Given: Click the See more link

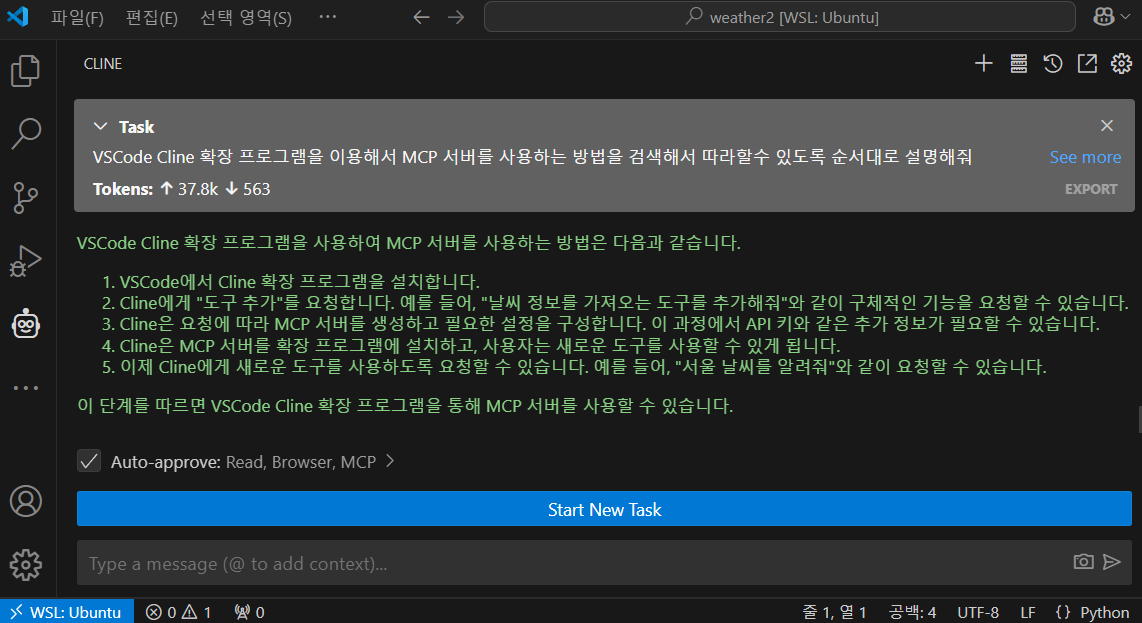Looking at the screenshot, I should click(x=1084, y=157).
